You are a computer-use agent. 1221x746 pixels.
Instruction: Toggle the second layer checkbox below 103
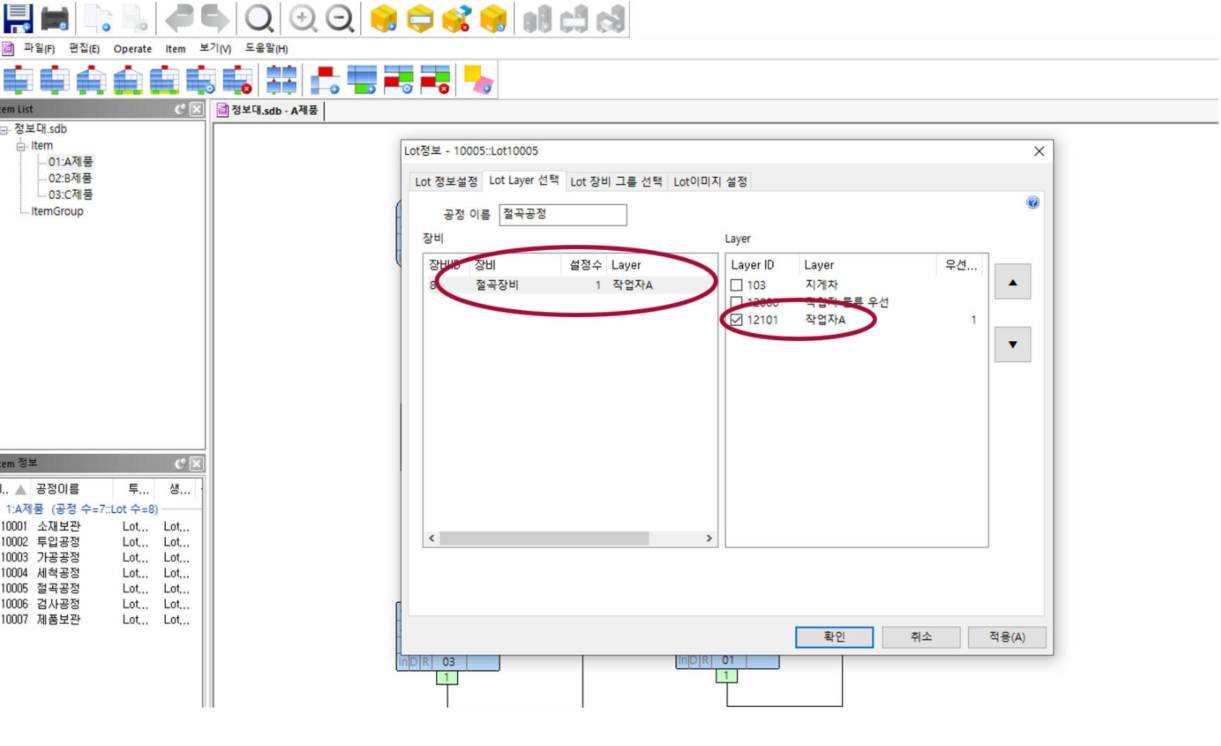point(736,303)
